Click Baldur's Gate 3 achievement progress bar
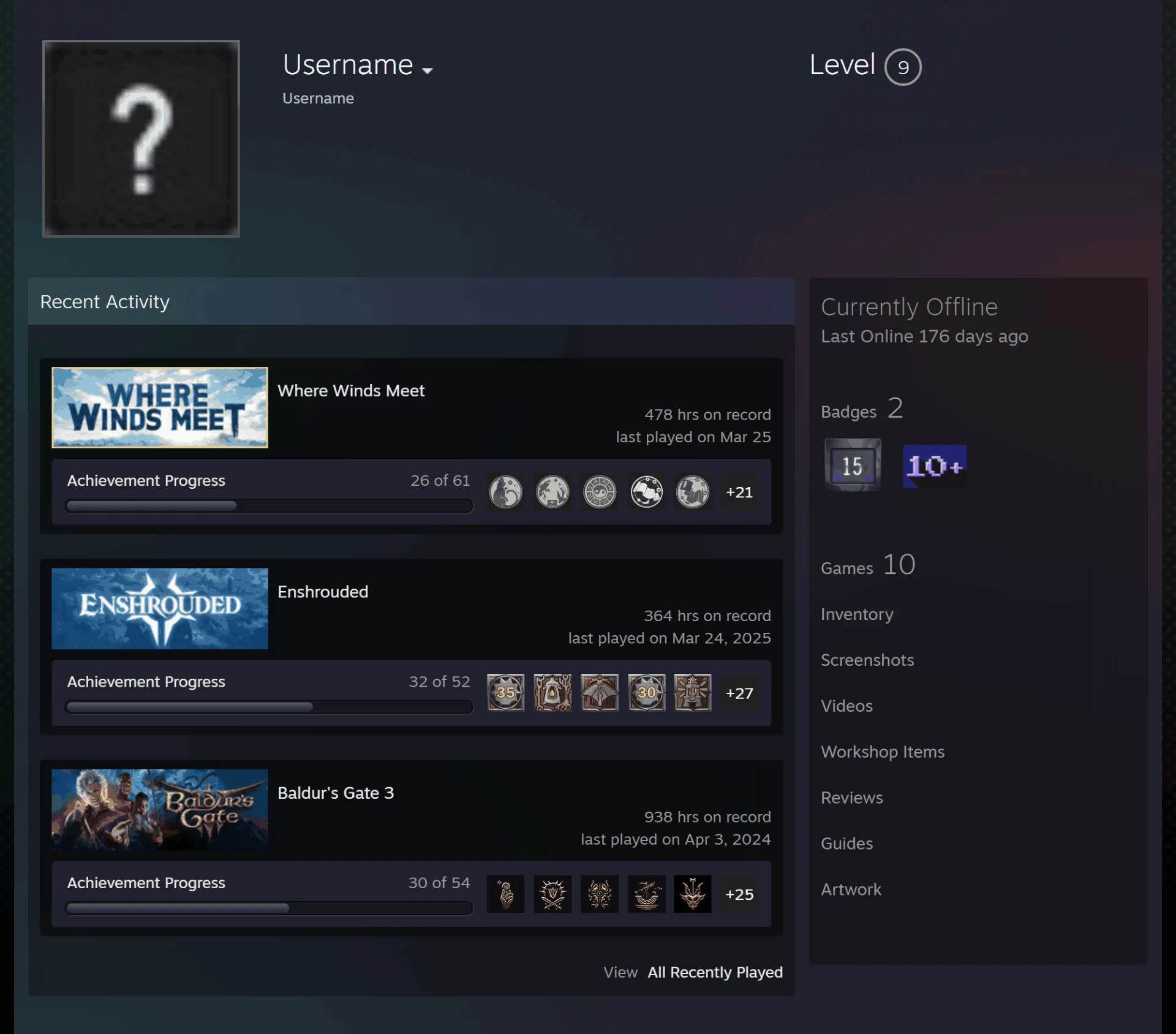 (269, 908)
